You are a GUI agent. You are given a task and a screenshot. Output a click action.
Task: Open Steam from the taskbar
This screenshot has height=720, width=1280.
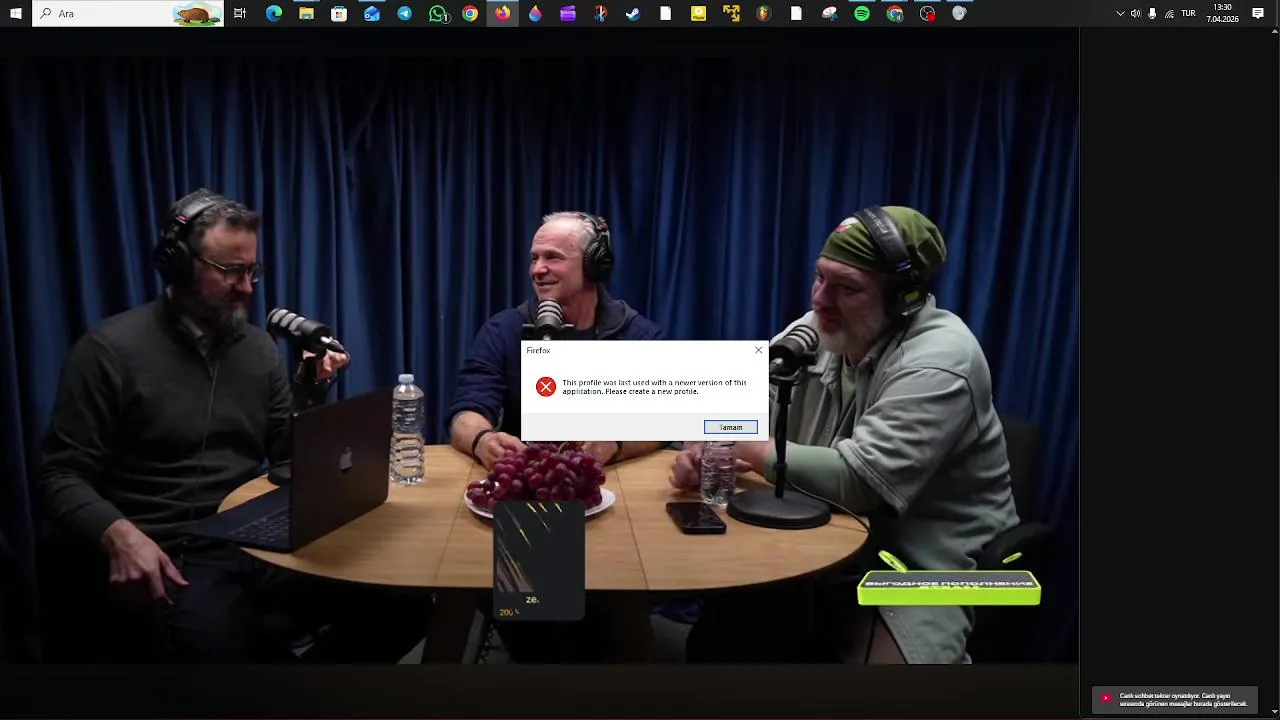pyautogui.click(x=633, y=13)
